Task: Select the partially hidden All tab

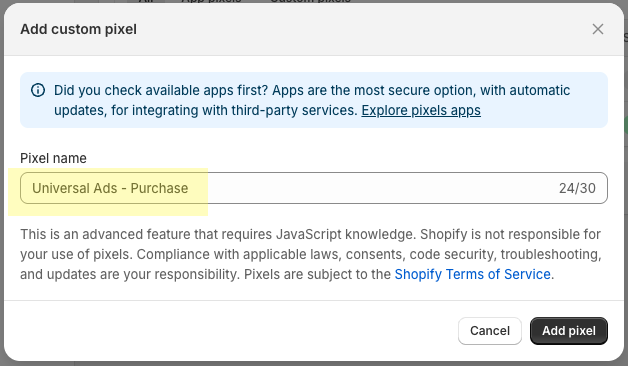Action: pyautogui.click(x=146, y=2)
